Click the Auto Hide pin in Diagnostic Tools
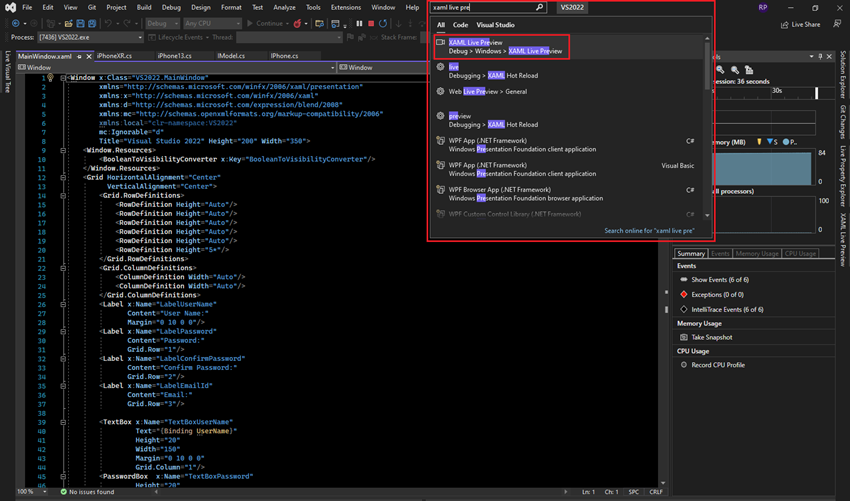The height and width of the screenshot is (501, 850). tap(820, 56)
